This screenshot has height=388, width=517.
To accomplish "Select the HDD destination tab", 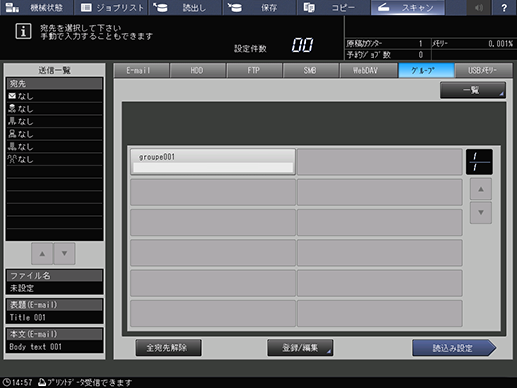I will click(x=198, y=70).
